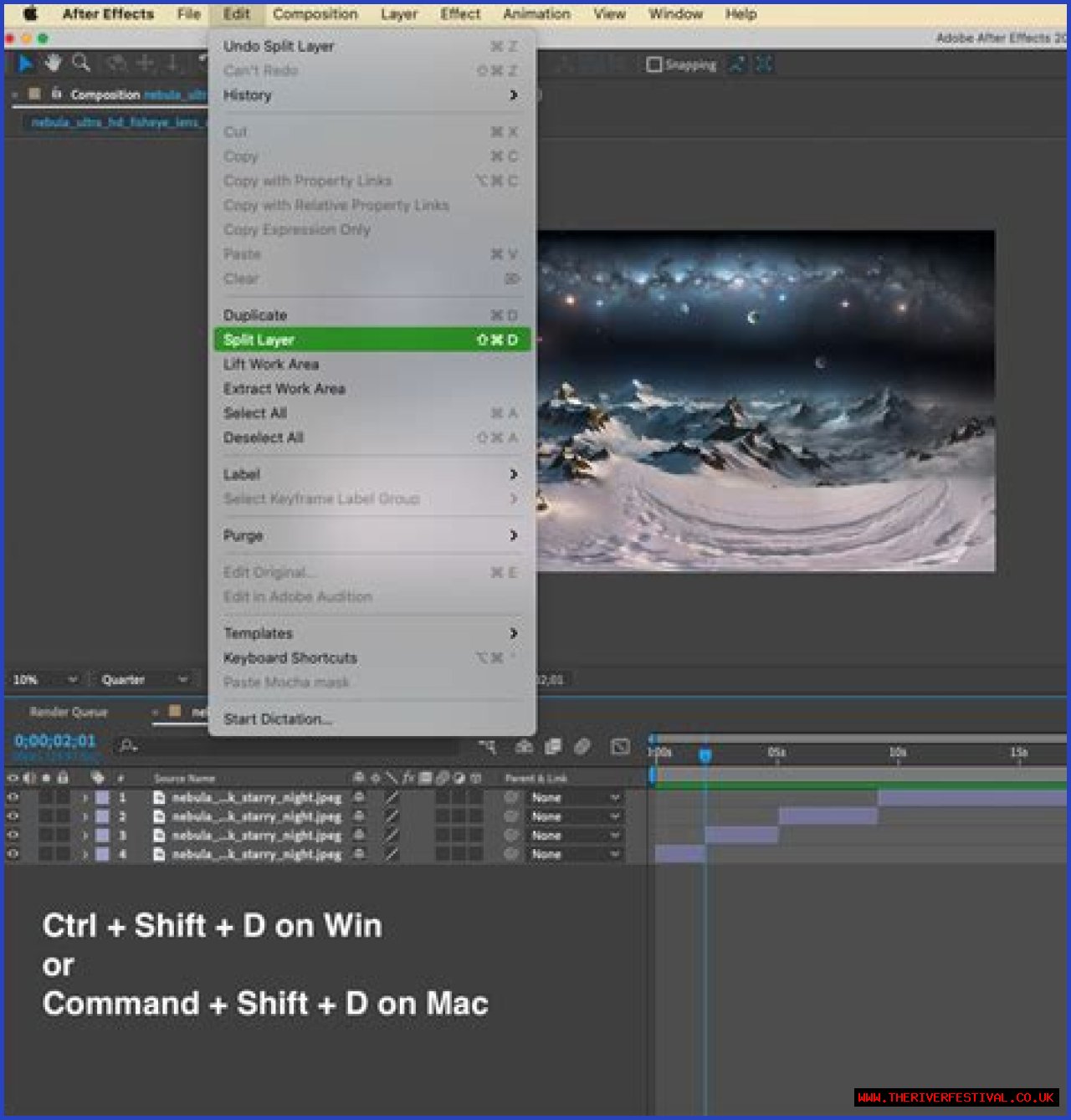Click Undo Split Layer
Screen dimensions: 1071x1120
pyautogui.click(x=279, y=47)
